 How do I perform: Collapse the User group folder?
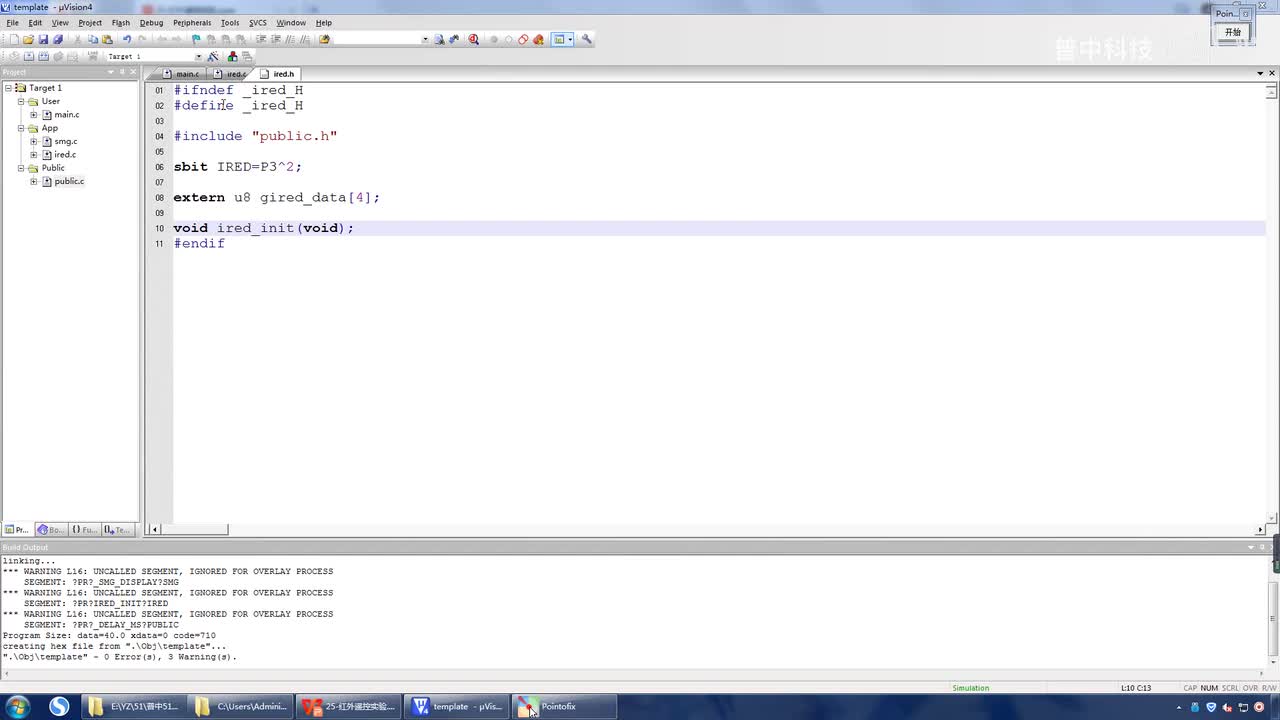pos(21,101)
